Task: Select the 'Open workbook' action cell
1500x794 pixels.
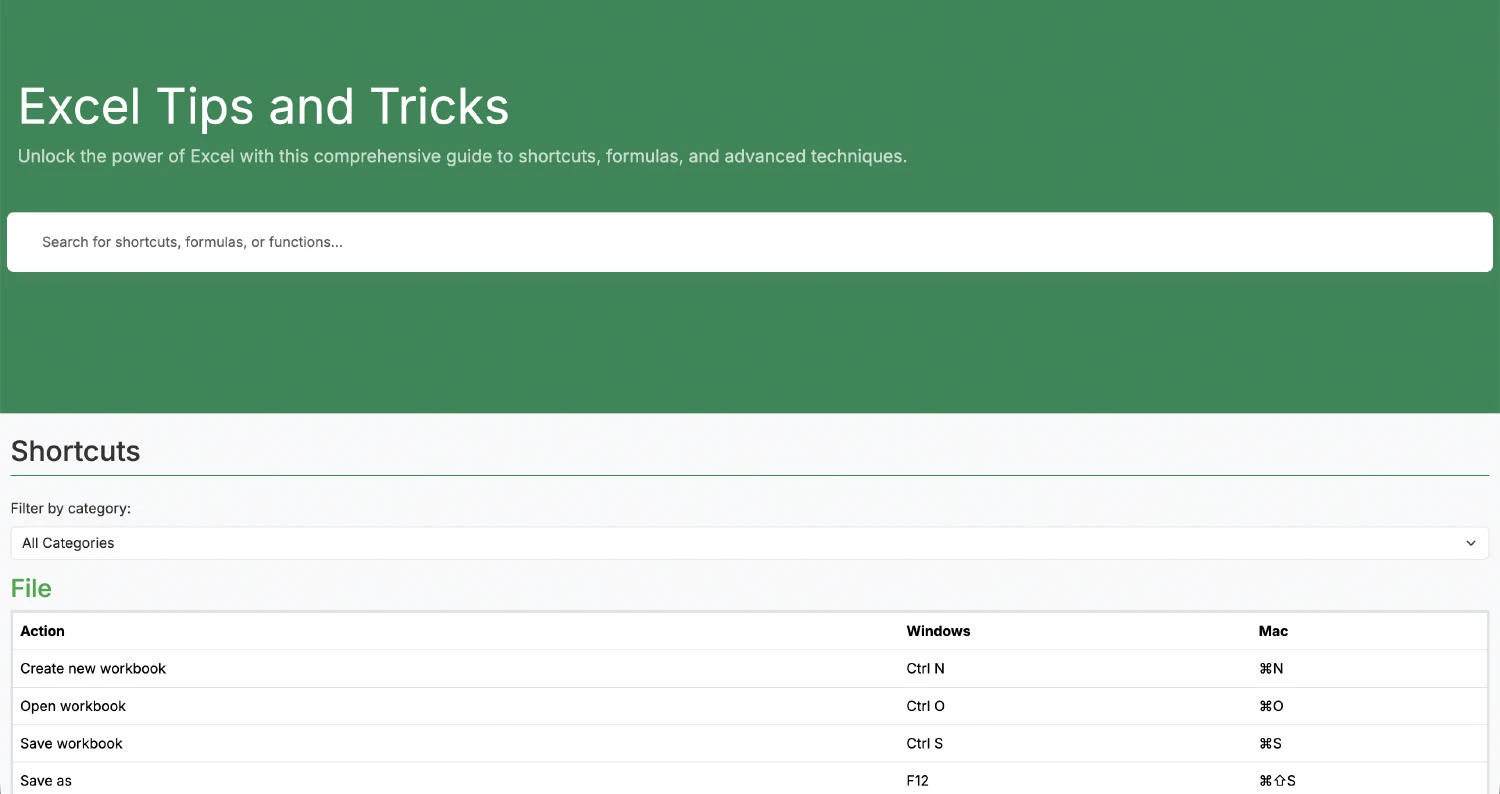Action: 73,706
